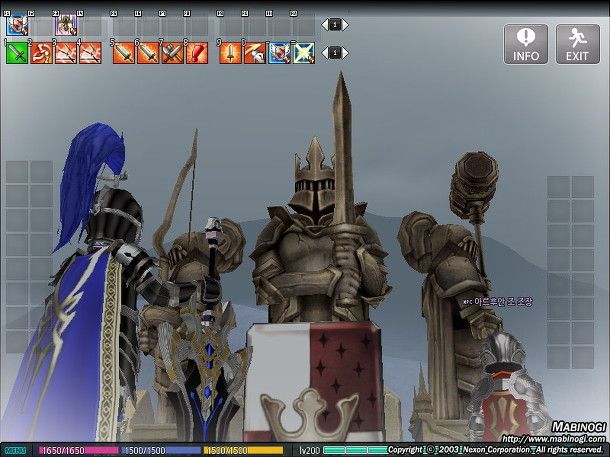Click the red exclamation mark skill icon
610x457 pixels.
(x=197, y=53)
